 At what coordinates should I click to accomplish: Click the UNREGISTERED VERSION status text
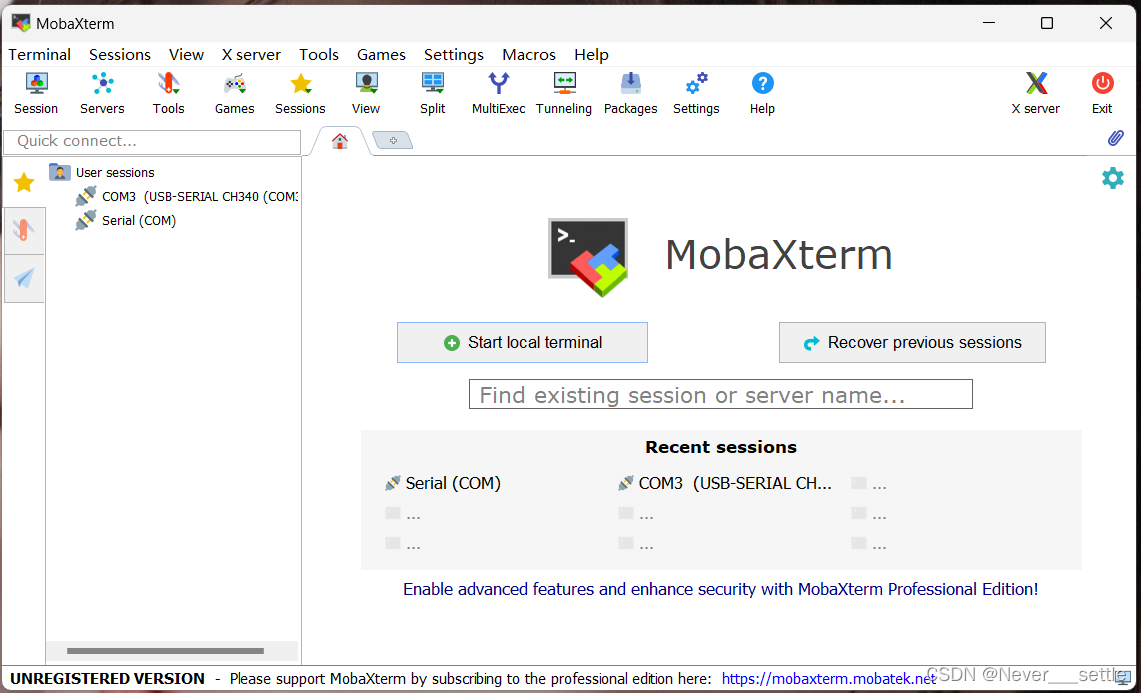(x=108, y=678)
